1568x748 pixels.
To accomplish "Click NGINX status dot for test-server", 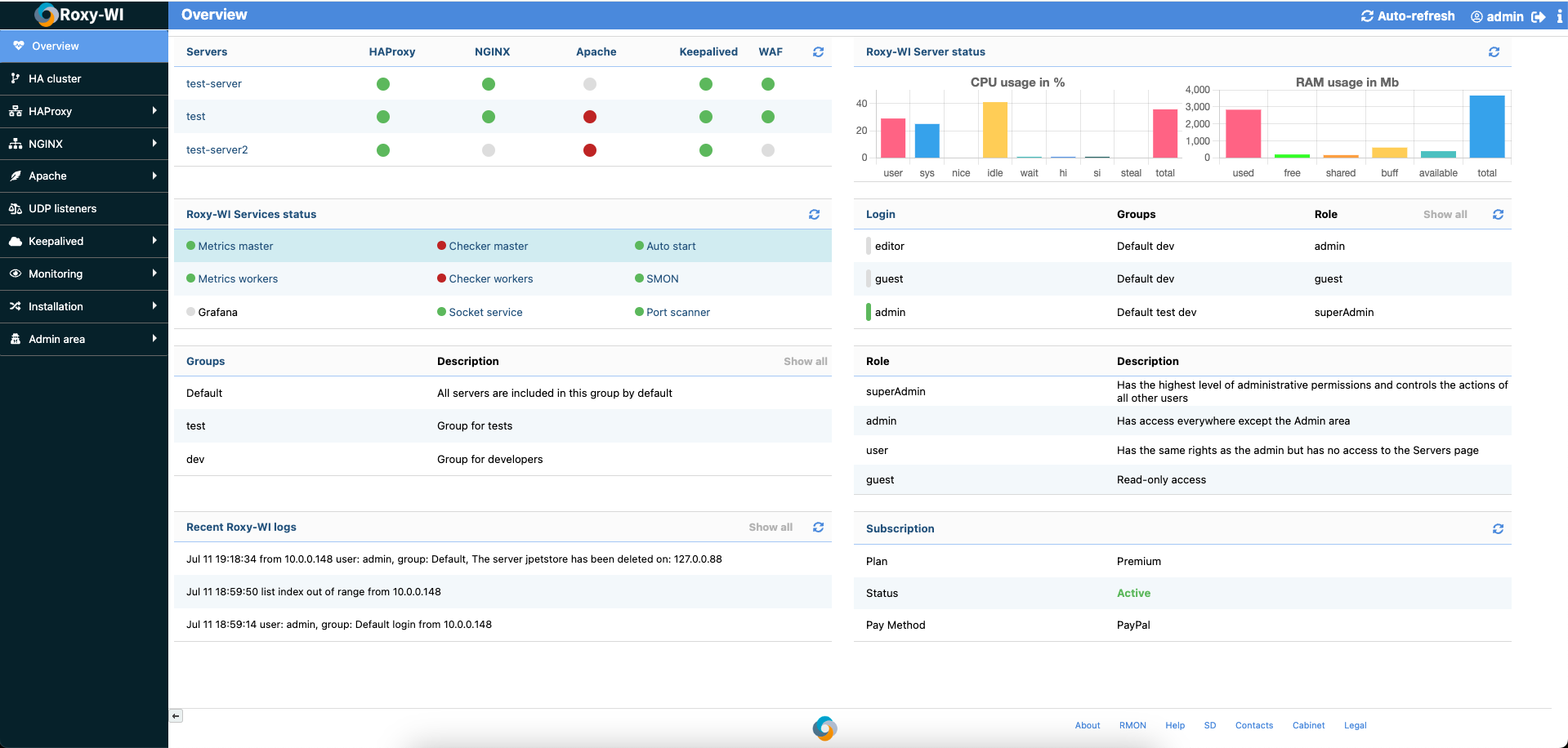I will point(489,84).
